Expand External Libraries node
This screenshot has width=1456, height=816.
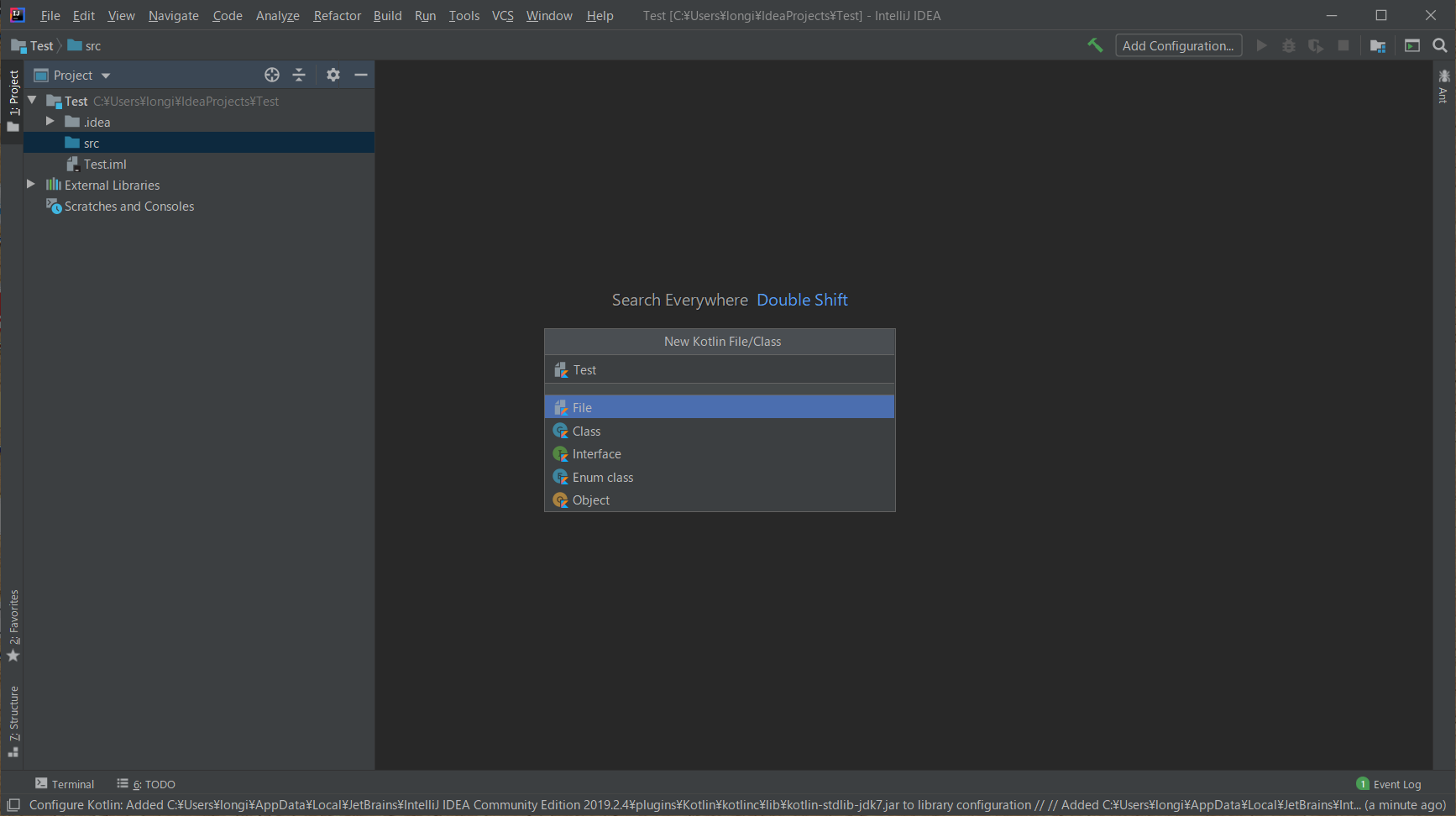31,185
